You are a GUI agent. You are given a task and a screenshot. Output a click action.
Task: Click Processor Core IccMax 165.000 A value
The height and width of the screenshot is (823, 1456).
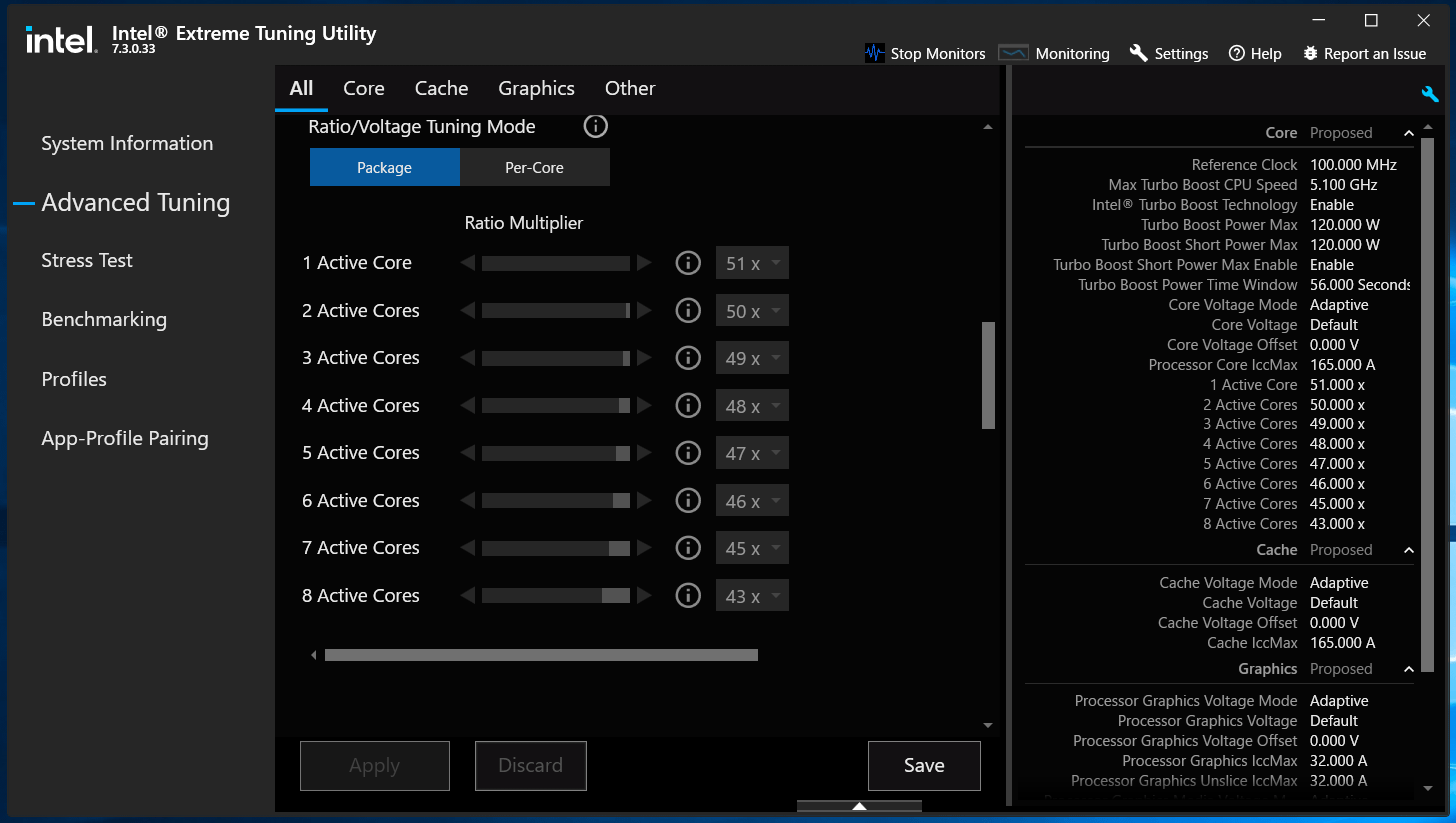tap(1343, 365)
